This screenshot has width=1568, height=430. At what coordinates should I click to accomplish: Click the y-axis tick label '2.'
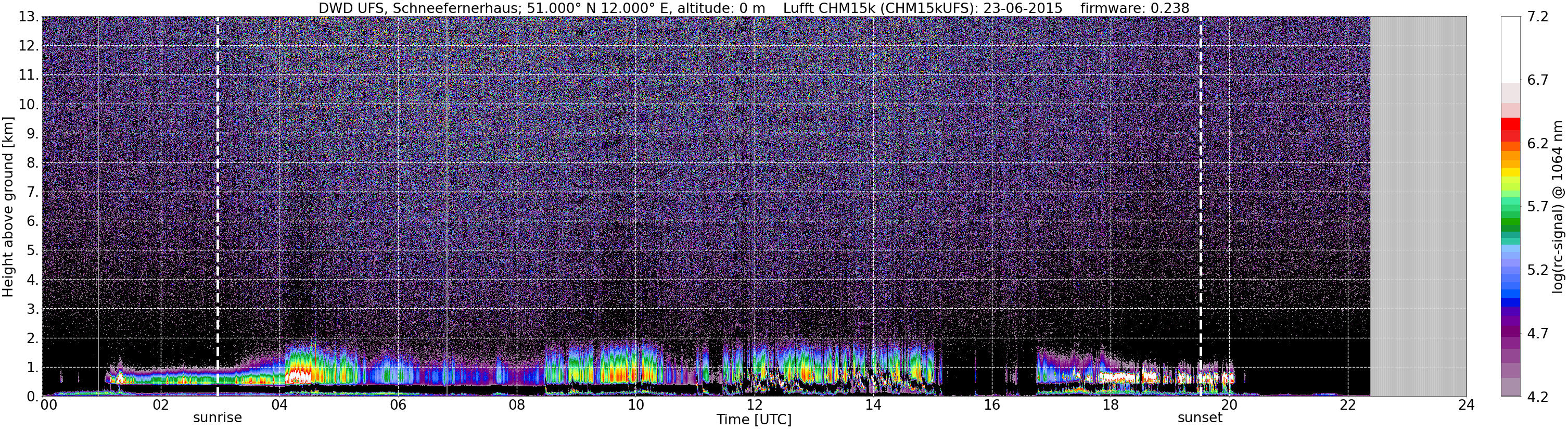click(x=32, y=339)
